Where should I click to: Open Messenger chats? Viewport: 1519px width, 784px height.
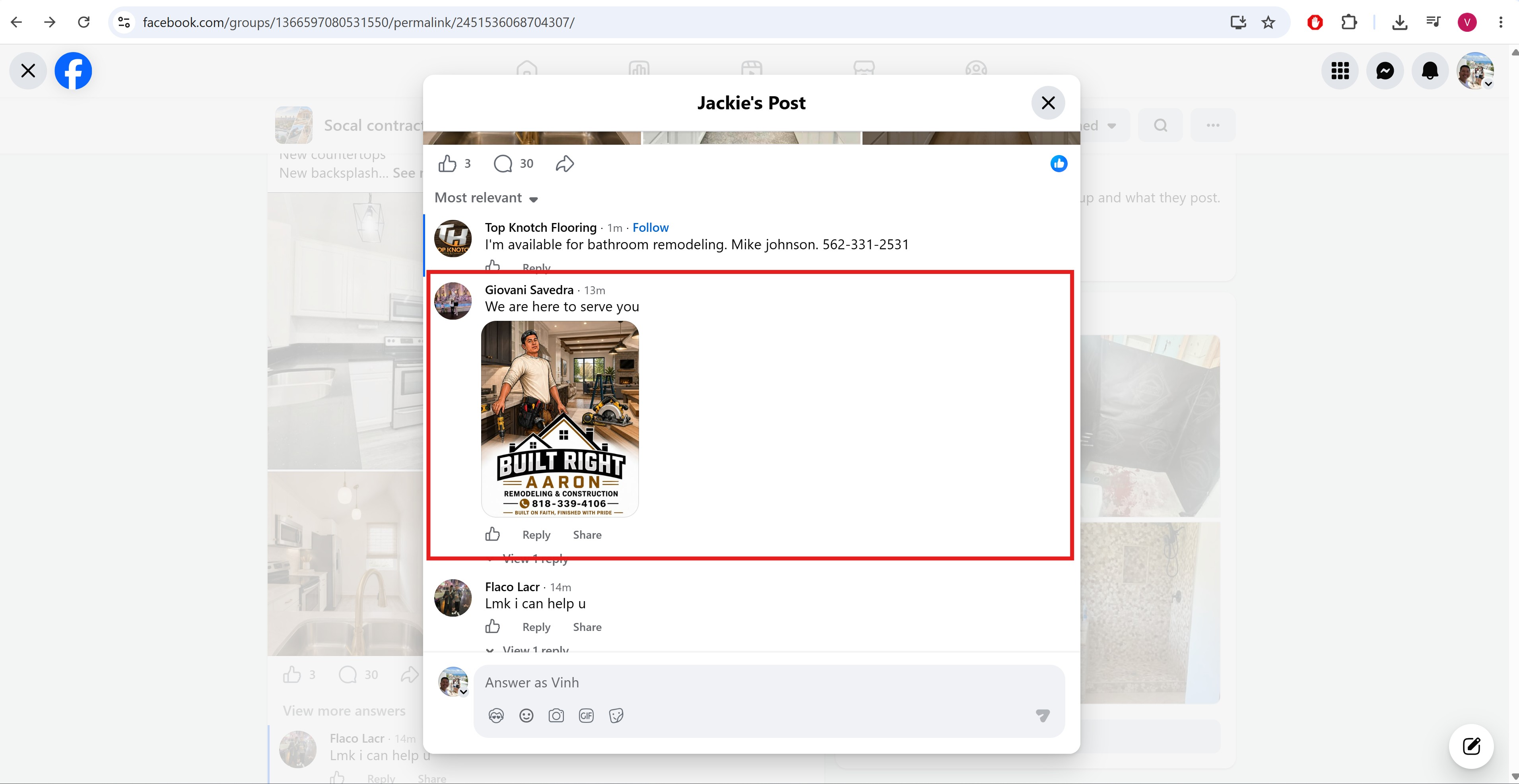click(x=1385, y=71)
